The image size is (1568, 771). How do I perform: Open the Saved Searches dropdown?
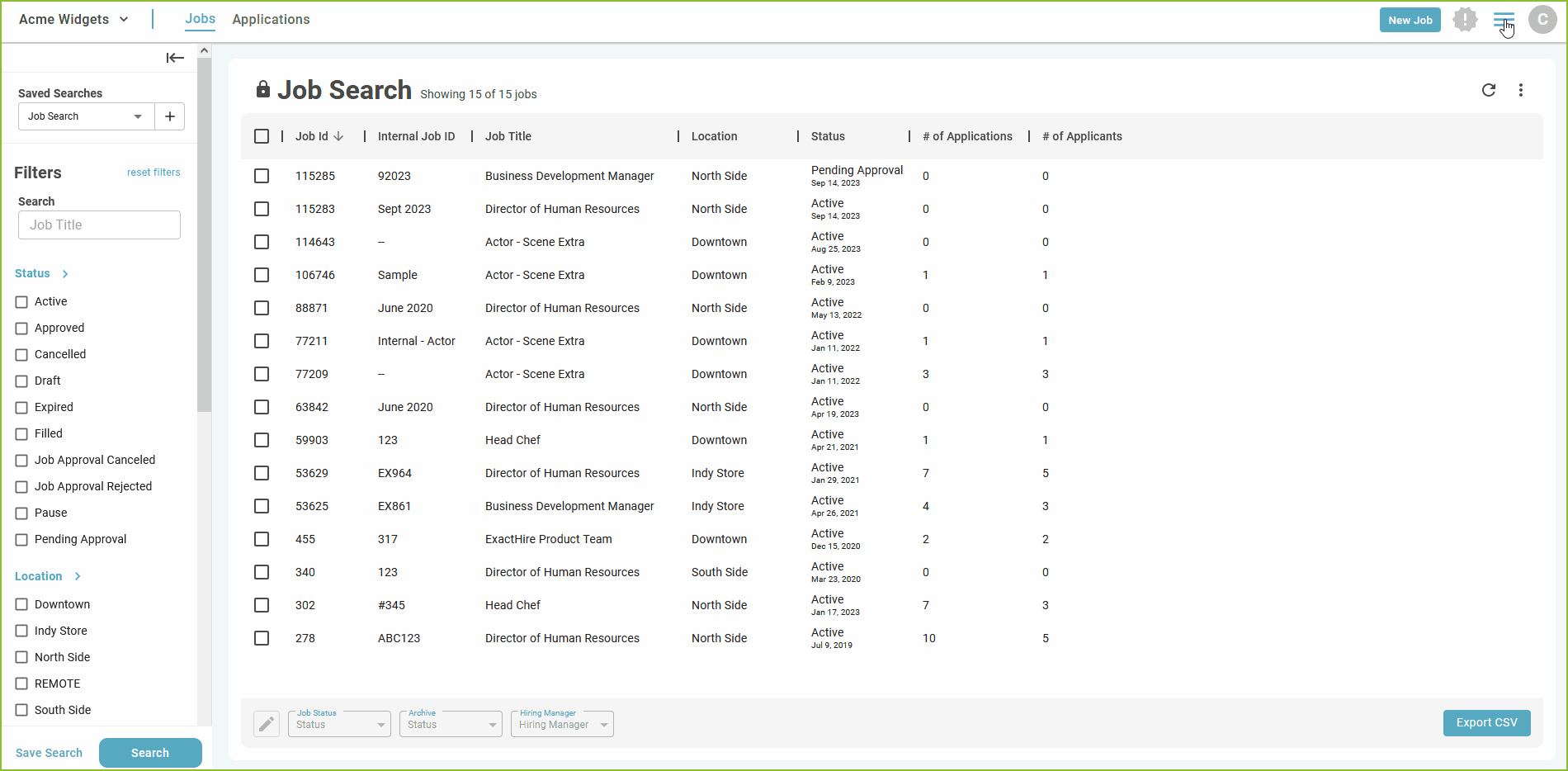click(86, 116)
